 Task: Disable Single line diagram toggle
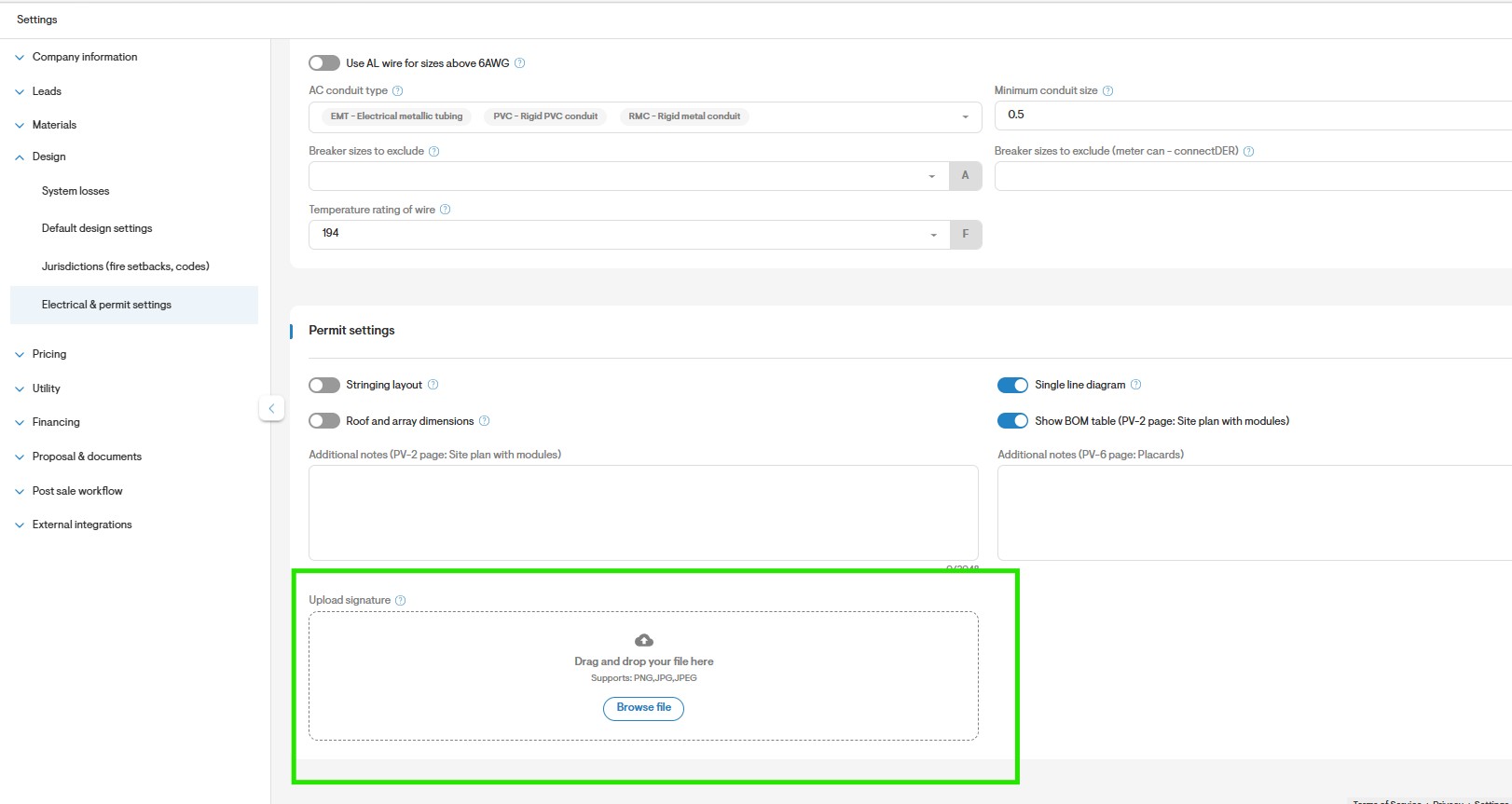[1013, 385]
